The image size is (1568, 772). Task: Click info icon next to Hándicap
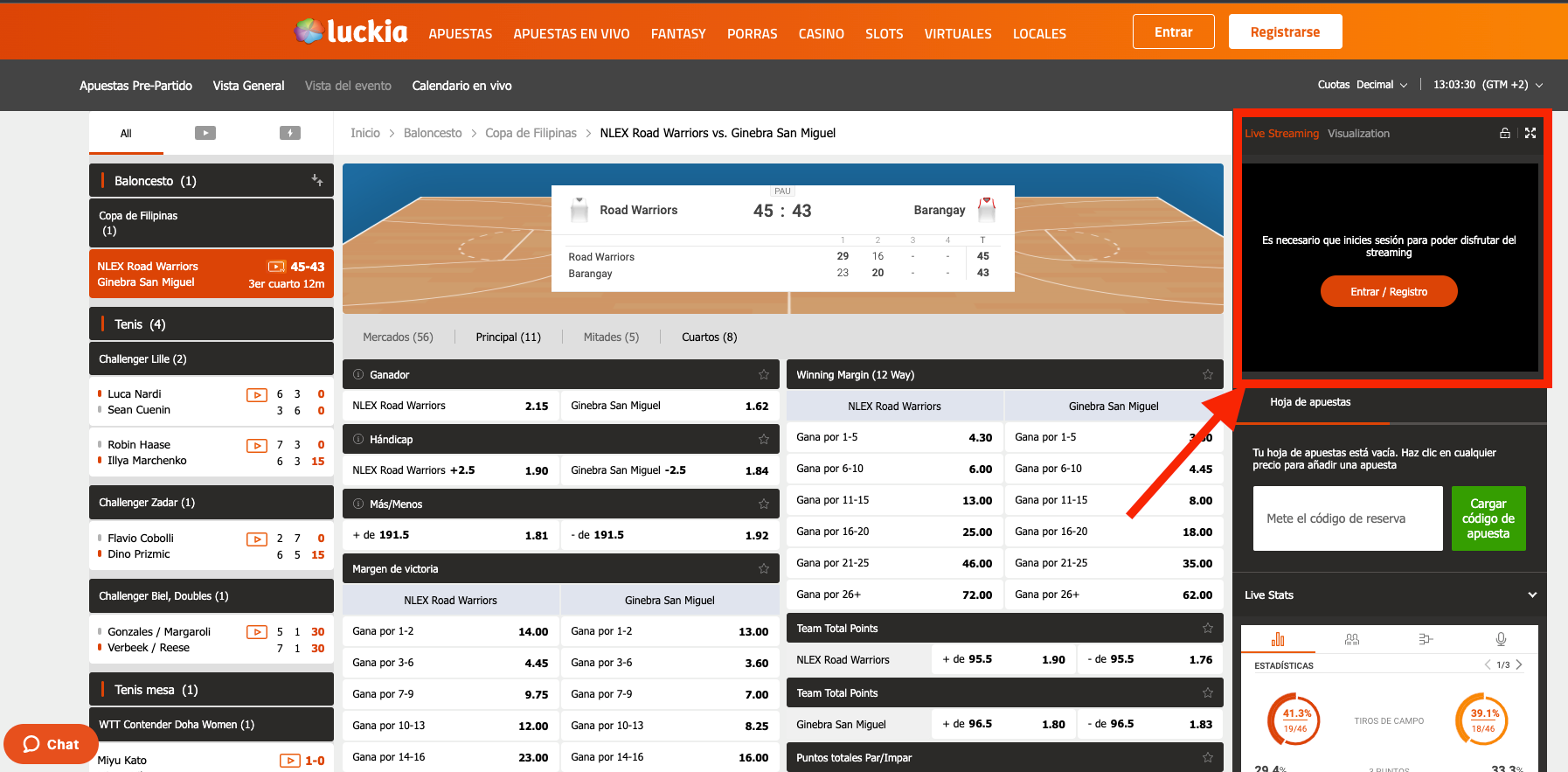click(x=358, y=439)
